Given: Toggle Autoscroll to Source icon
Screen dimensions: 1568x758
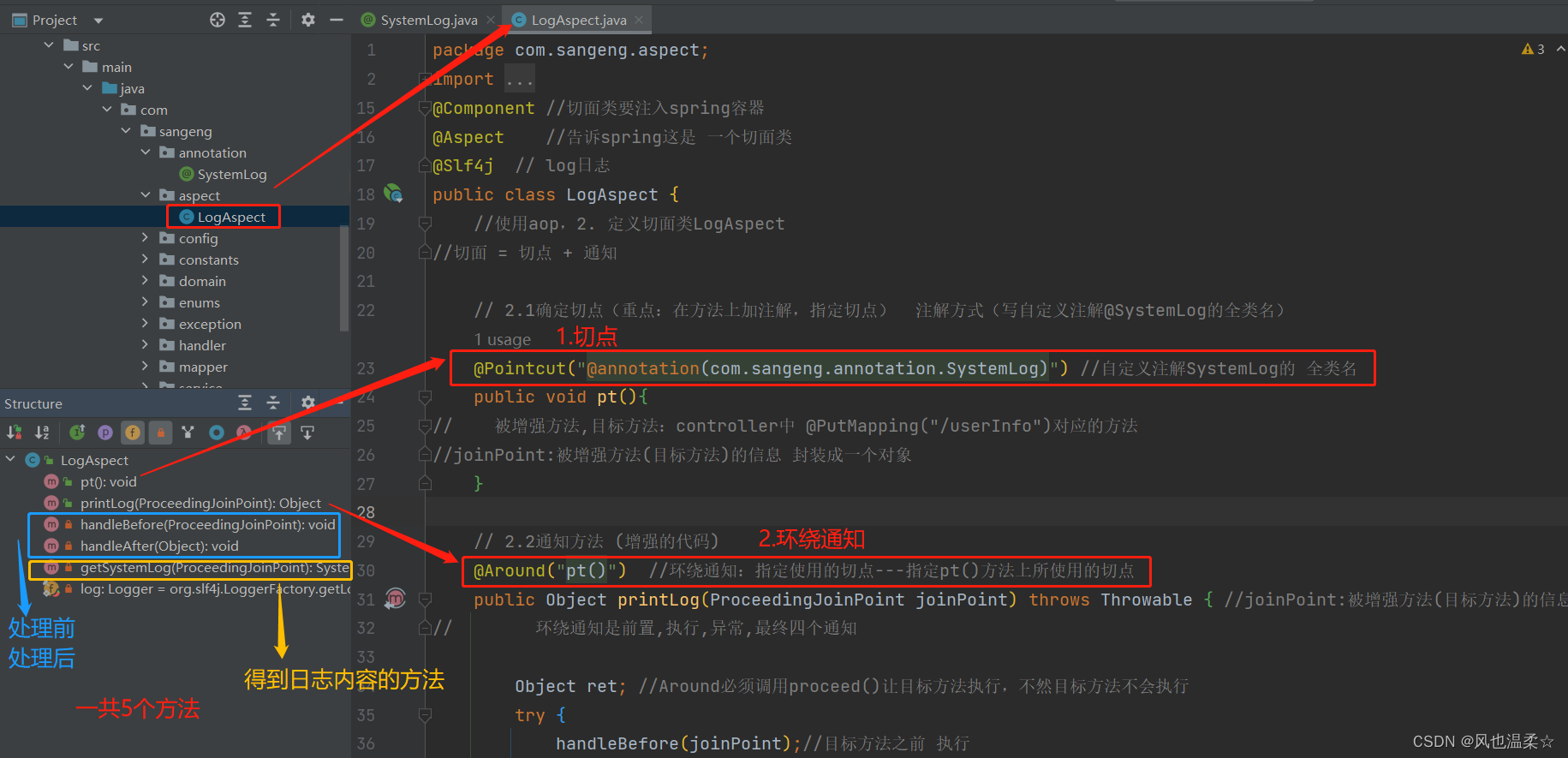Looking at the screenshot, I should click(279, 433).
